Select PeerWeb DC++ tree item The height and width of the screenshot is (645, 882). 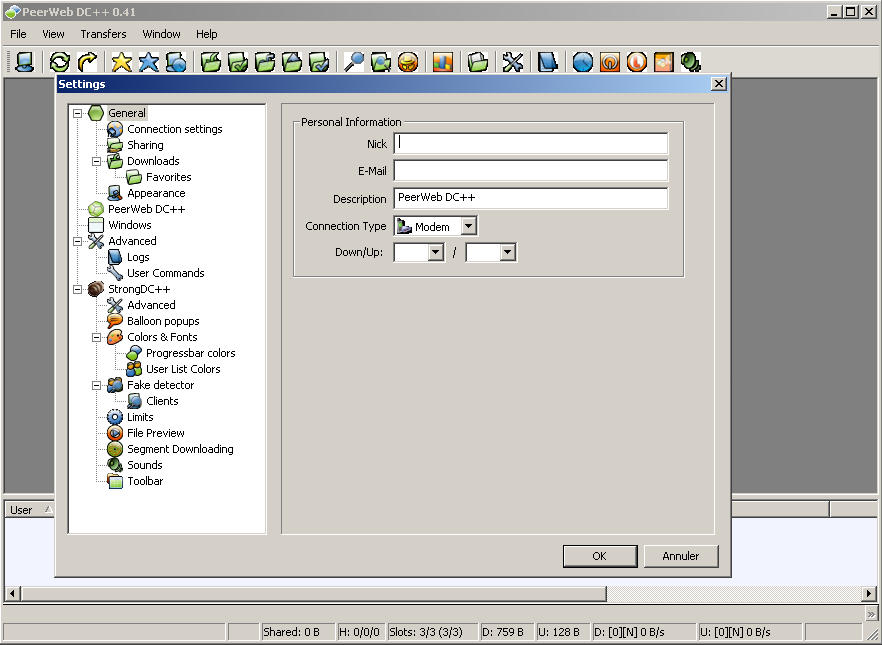[x=146, y=209]
